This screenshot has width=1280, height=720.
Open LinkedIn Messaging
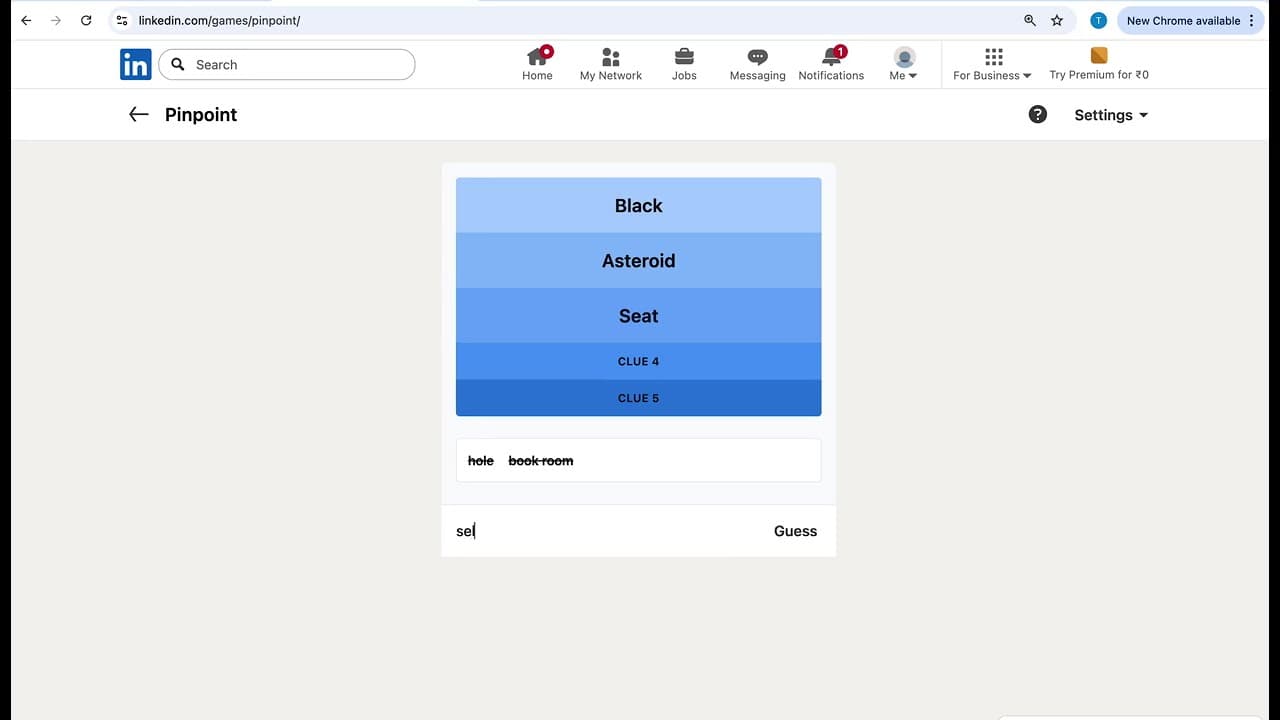757,62
